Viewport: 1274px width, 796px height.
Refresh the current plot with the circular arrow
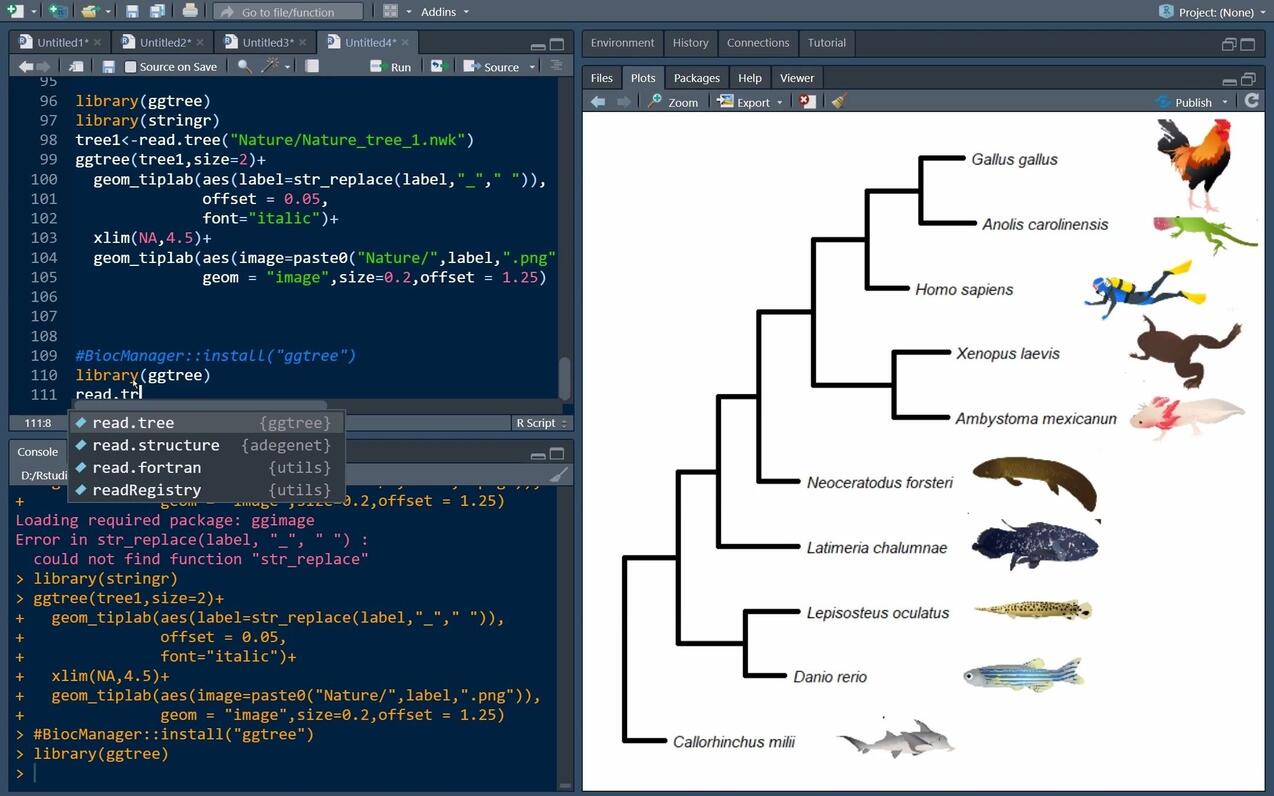click(1251, 101)
